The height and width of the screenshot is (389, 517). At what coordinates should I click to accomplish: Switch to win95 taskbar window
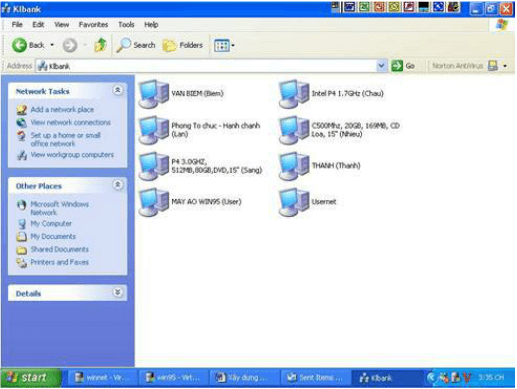(172, 378)
